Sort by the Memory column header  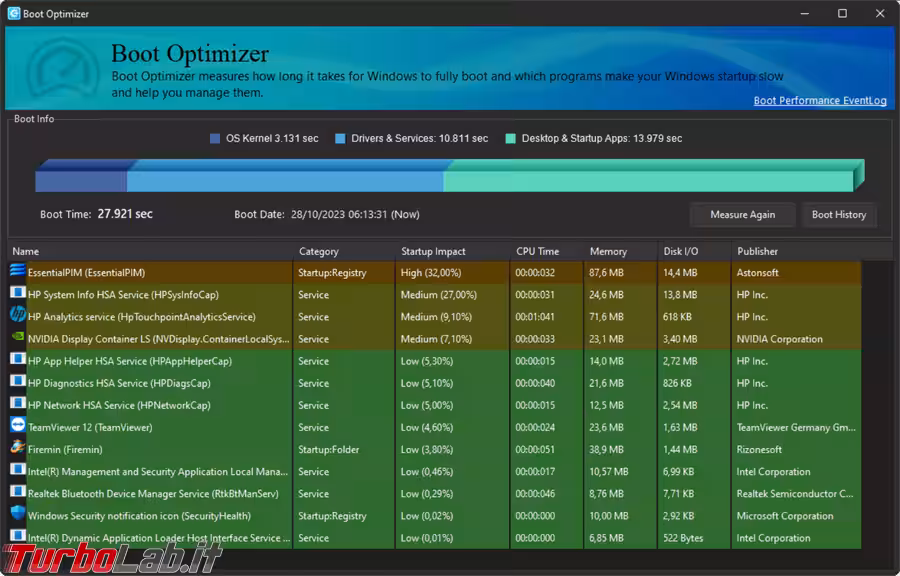[x=608, y=252]
